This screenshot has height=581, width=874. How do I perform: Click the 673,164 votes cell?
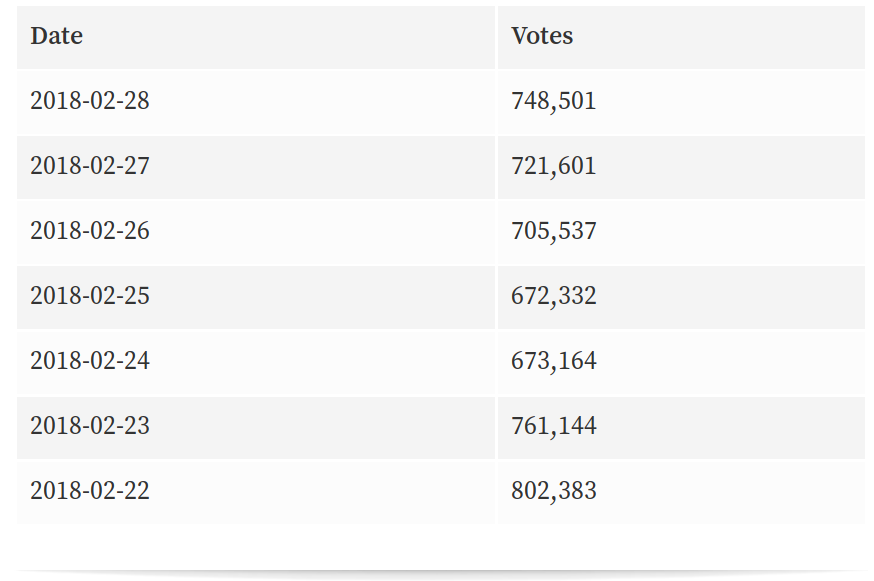(x=553, y=360)
